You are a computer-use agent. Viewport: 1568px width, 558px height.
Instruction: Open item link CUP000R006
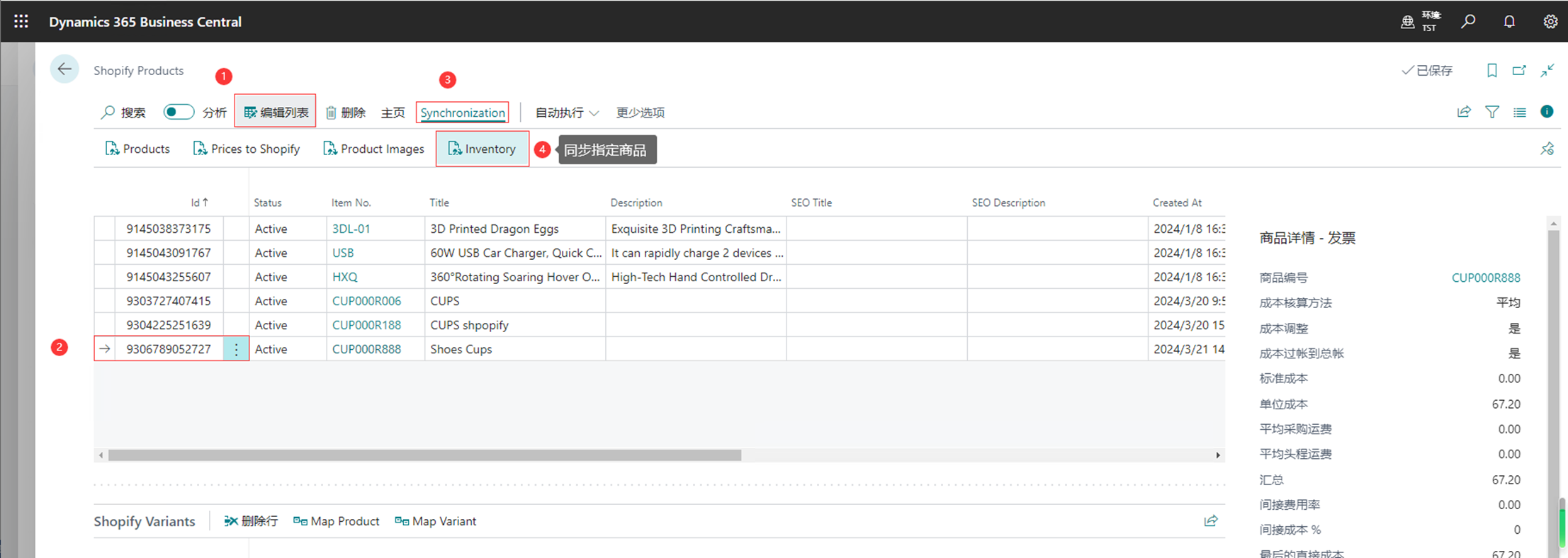[x=367, y=301]
